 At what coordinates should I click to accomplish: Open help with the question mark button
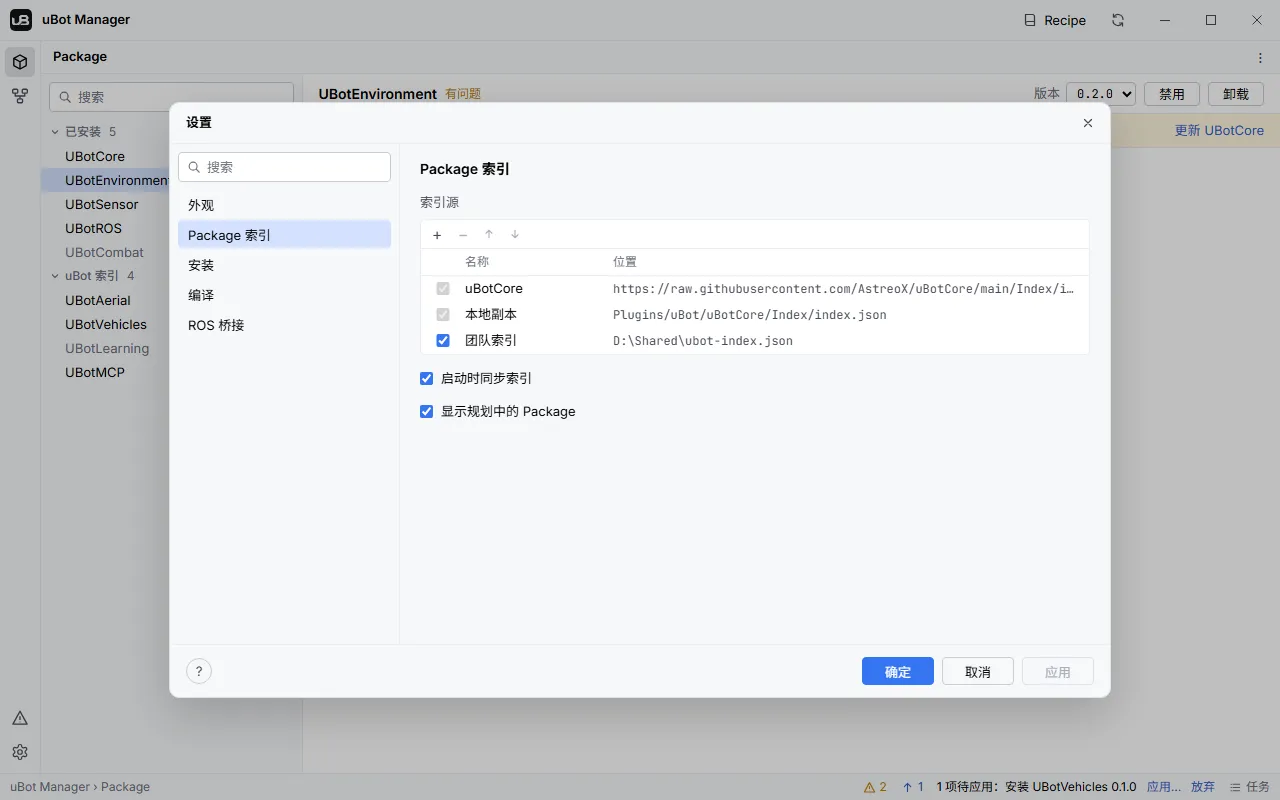[199, 671]
